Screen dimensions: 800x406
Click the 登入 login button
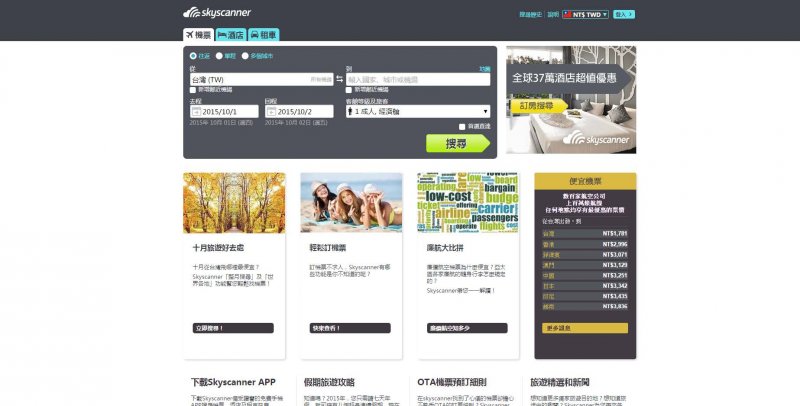623,14
